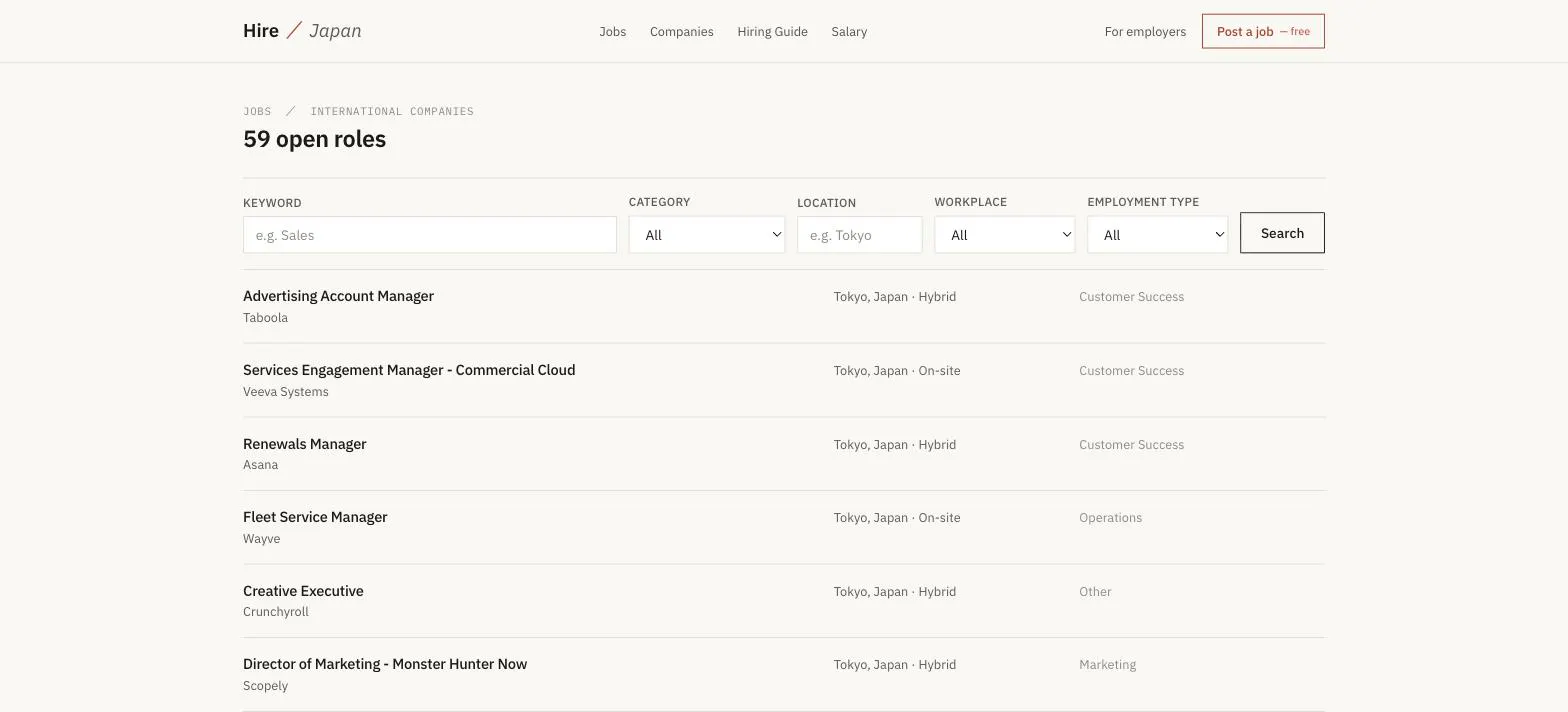The width and height of the screenshot is (1568, 712).
Task: Click the INTERNATIONAL COMPANIES breadcrumb text
Action: click(x=392, y=111)
